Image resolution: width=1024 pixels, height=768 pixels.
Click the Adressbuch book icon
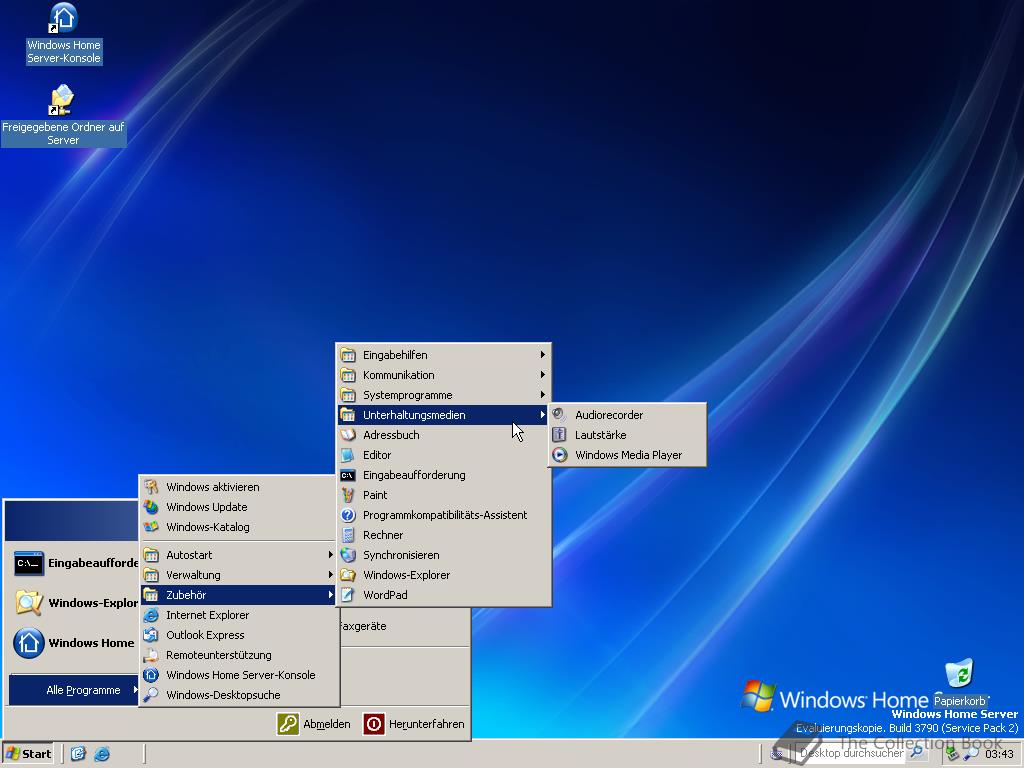pos(348,435)
